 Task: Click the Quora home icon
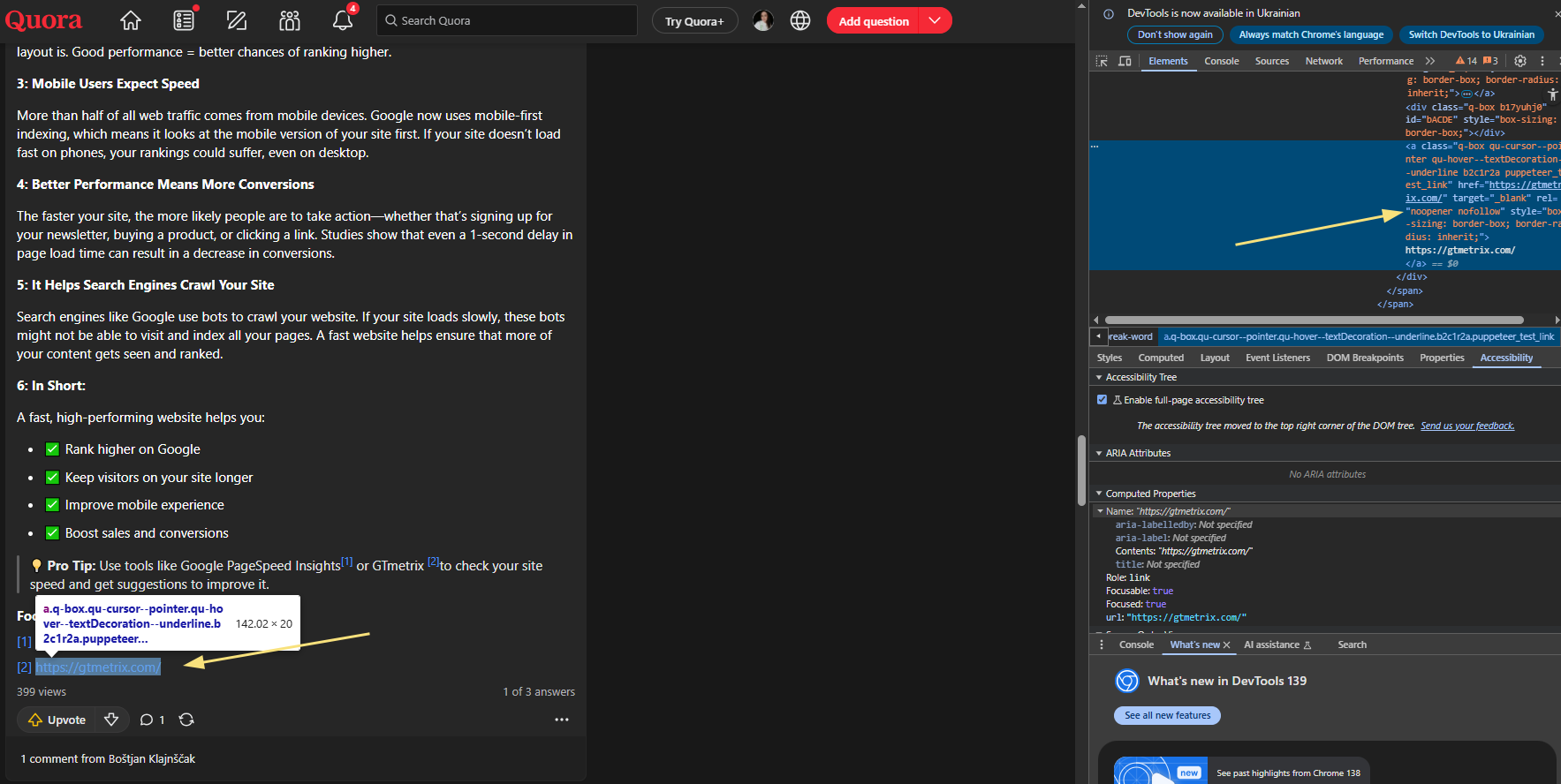click(x=131, y=20)
